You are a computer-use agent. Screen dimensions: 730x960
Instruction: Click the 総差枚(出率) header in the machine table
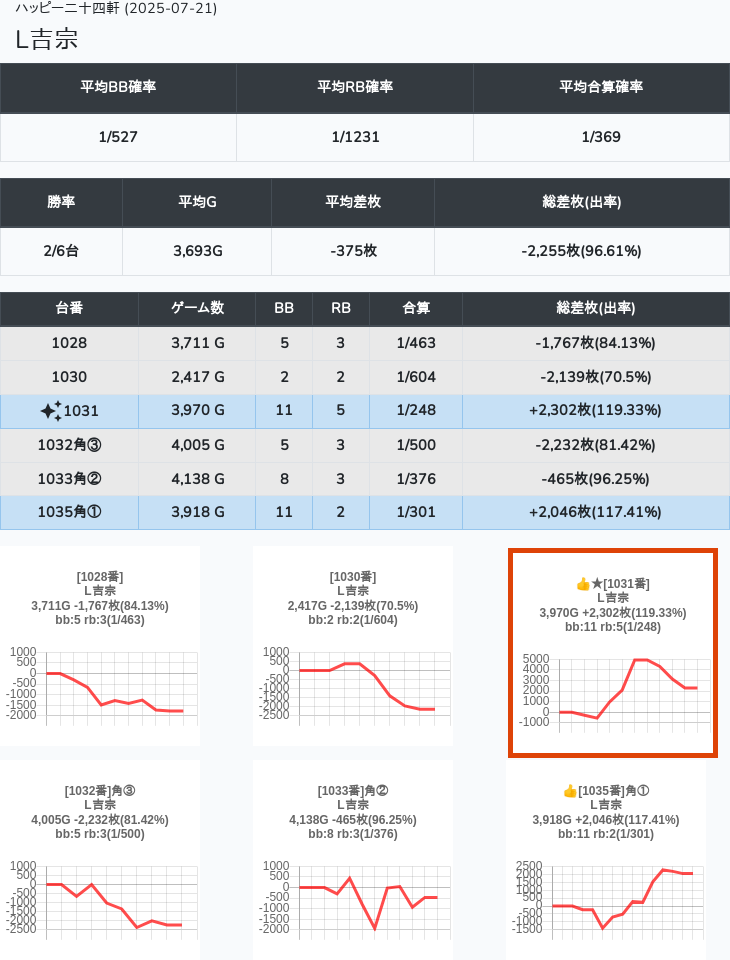tap(595, 309)
